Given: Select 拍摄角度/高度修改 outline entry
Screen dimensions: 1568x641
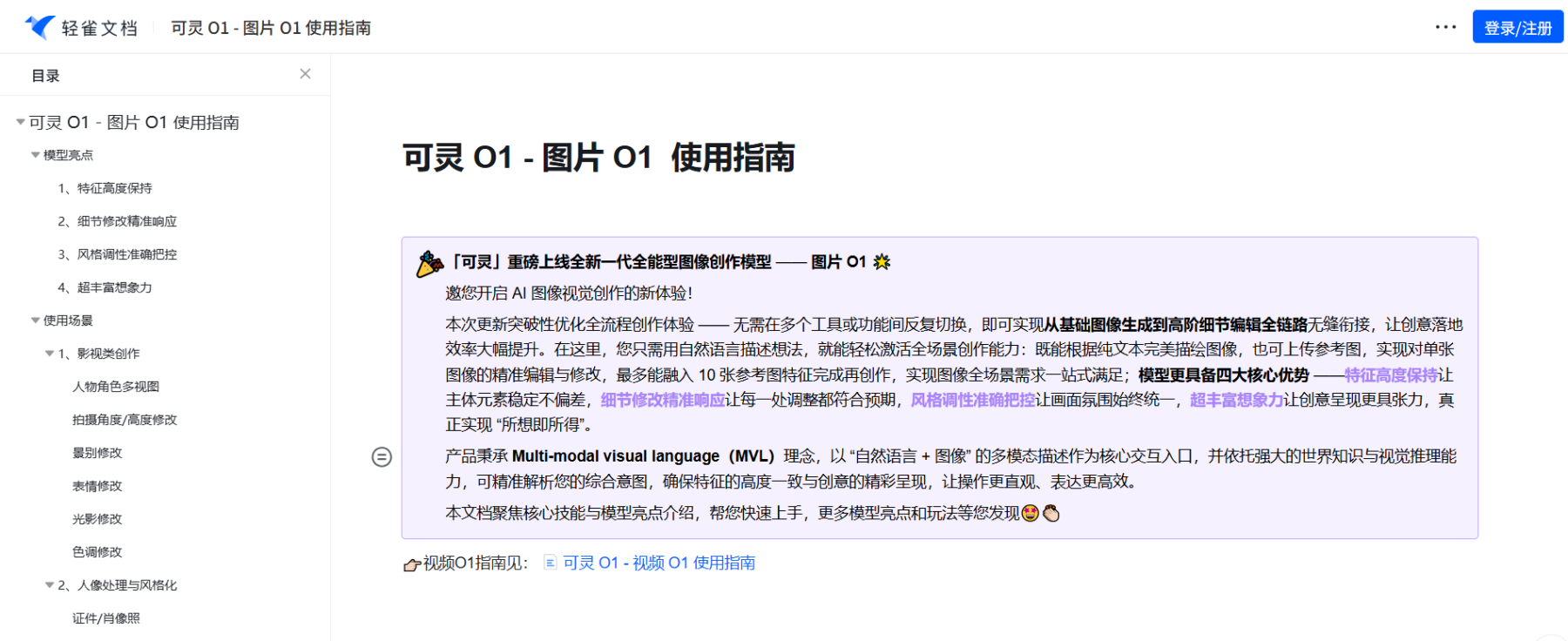Looking at the screenshot, I should click(x=125, y=420).
